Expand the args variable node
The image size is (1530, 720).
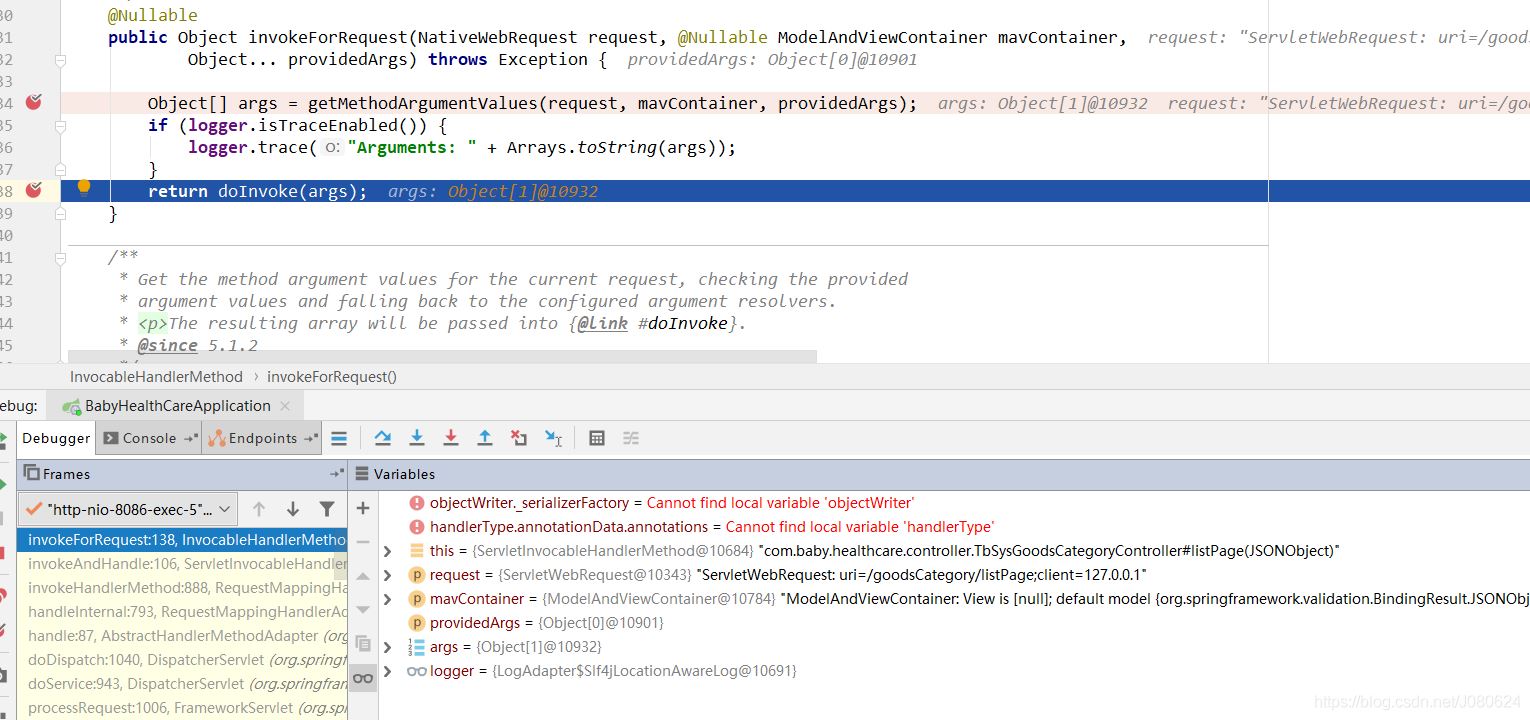click(388, 647)
